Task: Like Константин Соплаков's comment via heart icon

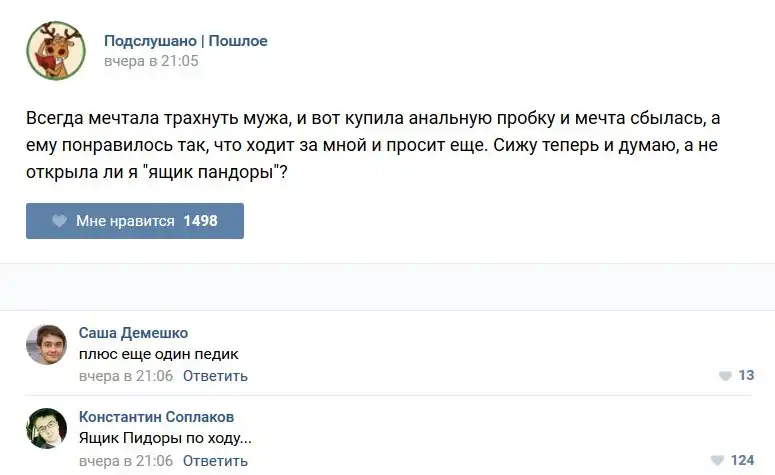Action: [716, 460]
